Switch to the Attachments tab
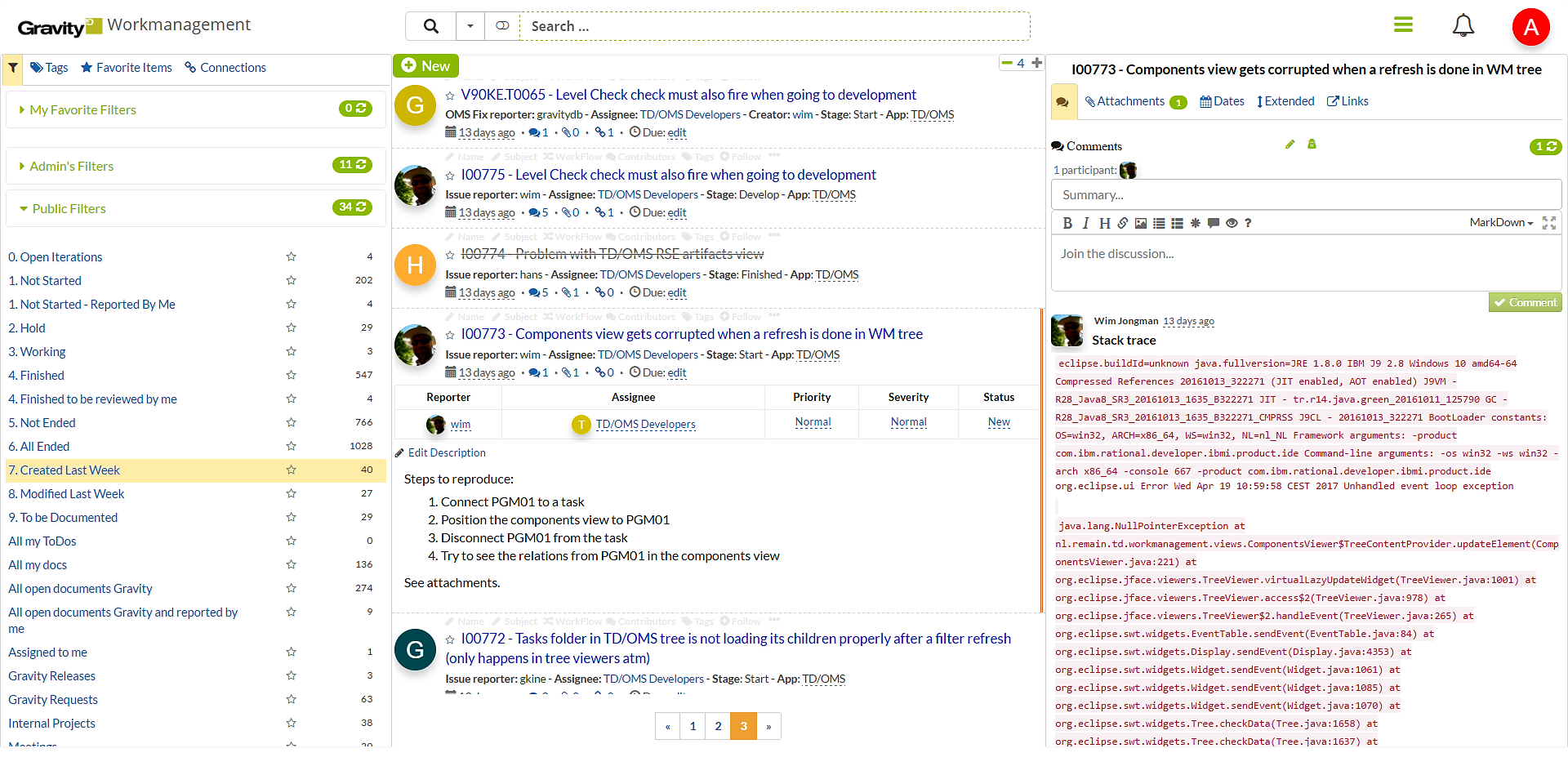Viewport: 1568px width, 784px height. click(1130, 101)
